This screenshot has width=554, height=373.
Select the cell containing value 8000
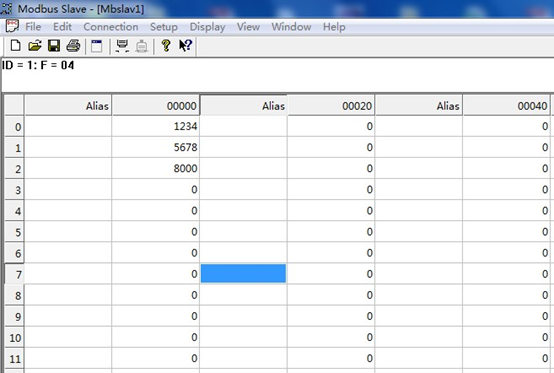pos(155,168)
